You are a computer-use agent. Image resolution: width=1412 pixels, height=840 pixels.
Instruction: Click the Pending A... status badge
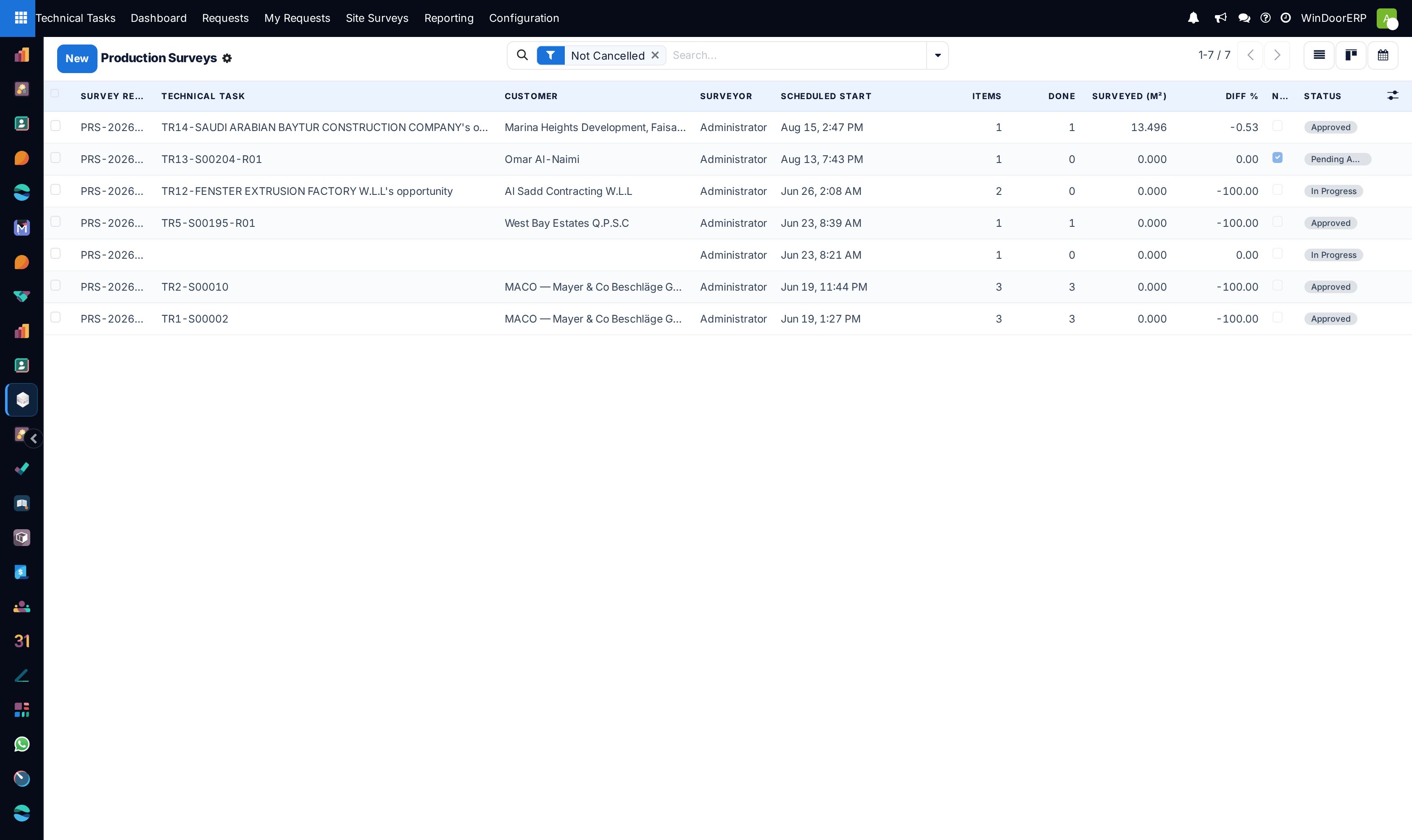(x=1337, y=159)
